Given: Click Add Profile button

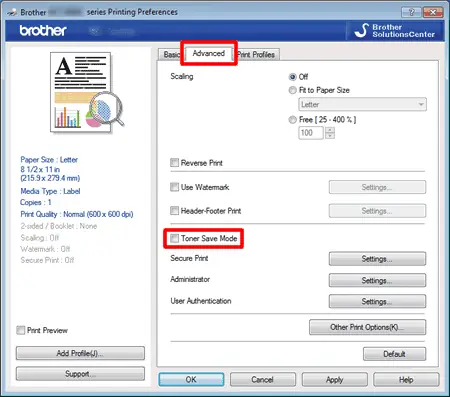Looking at the screenshot, I should pyautogui.click(x=80, y=353).
